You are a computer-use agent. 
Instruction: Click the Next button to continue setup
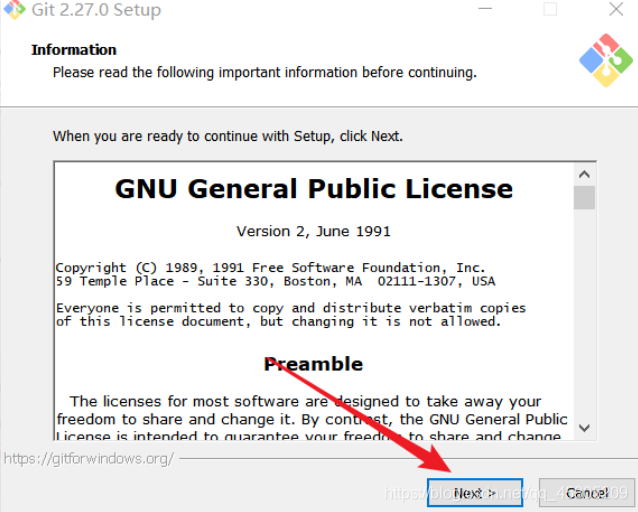point(475,492)
